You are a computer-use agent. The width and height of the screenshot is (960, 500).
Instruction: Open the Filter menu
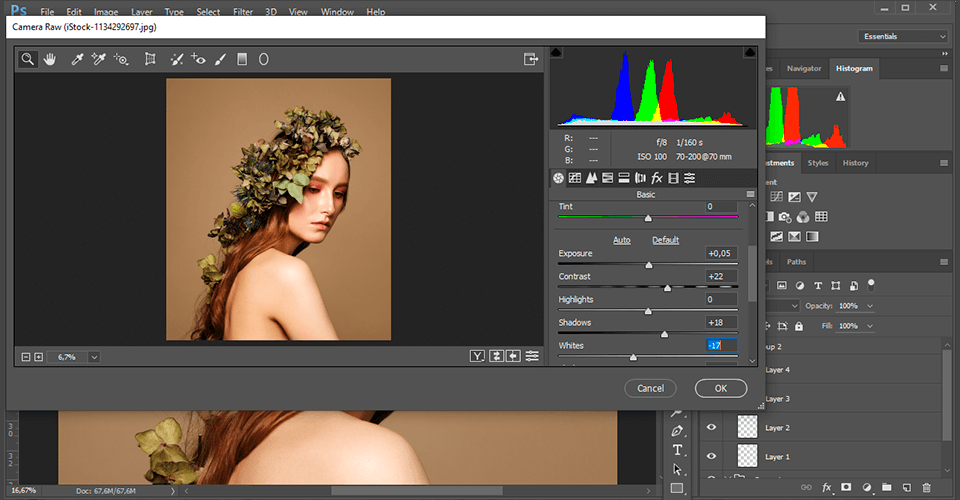click(x=242, y=12)
